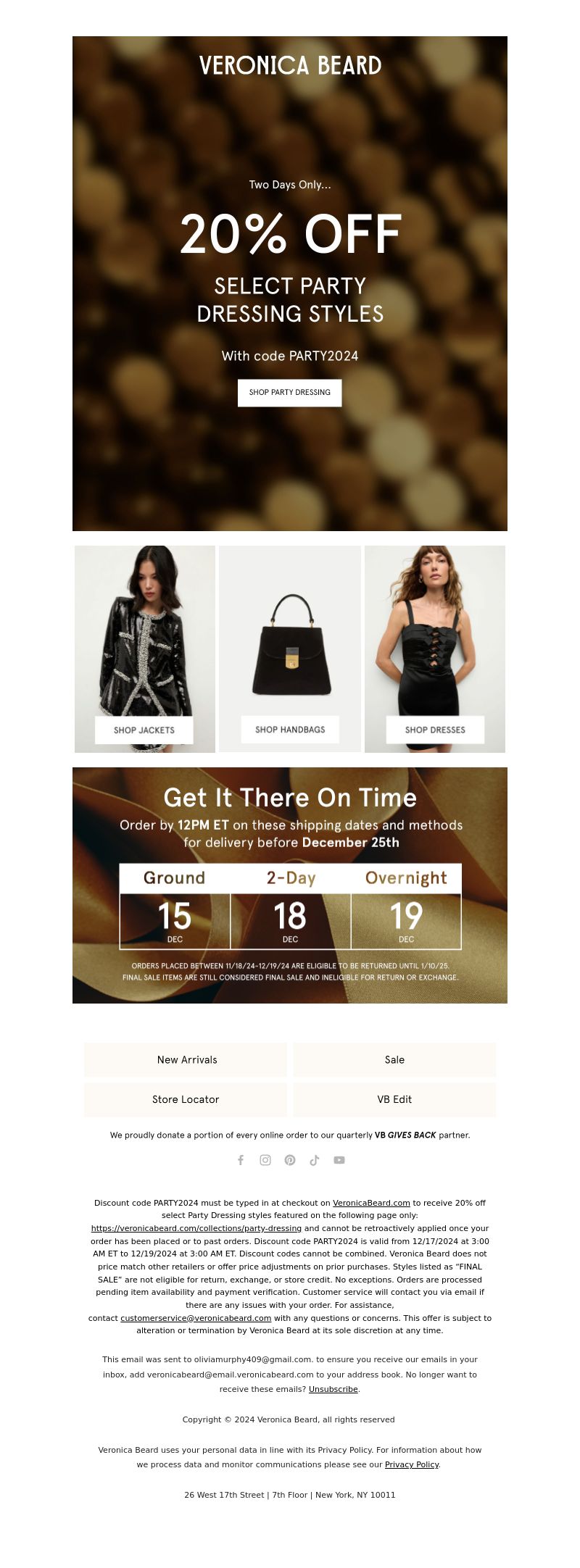Click the Shop Jackets button

144,730
